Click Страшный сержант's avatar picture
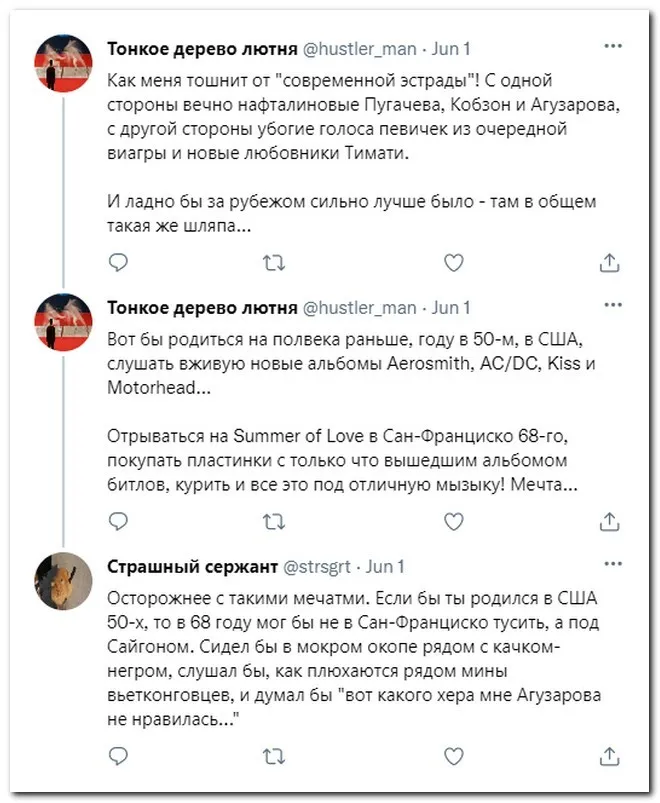 (x=64, y=581)
